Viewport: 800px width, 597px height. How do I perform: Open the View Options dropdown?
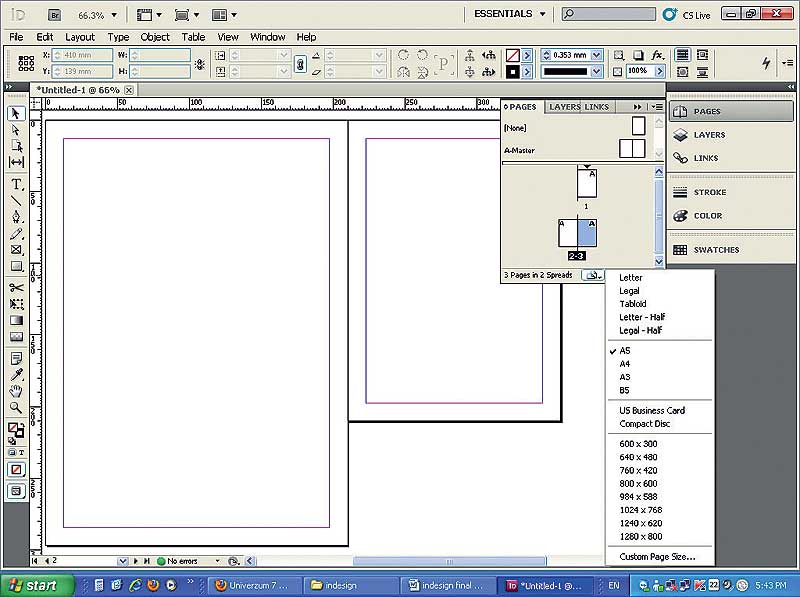pos(149,15)
